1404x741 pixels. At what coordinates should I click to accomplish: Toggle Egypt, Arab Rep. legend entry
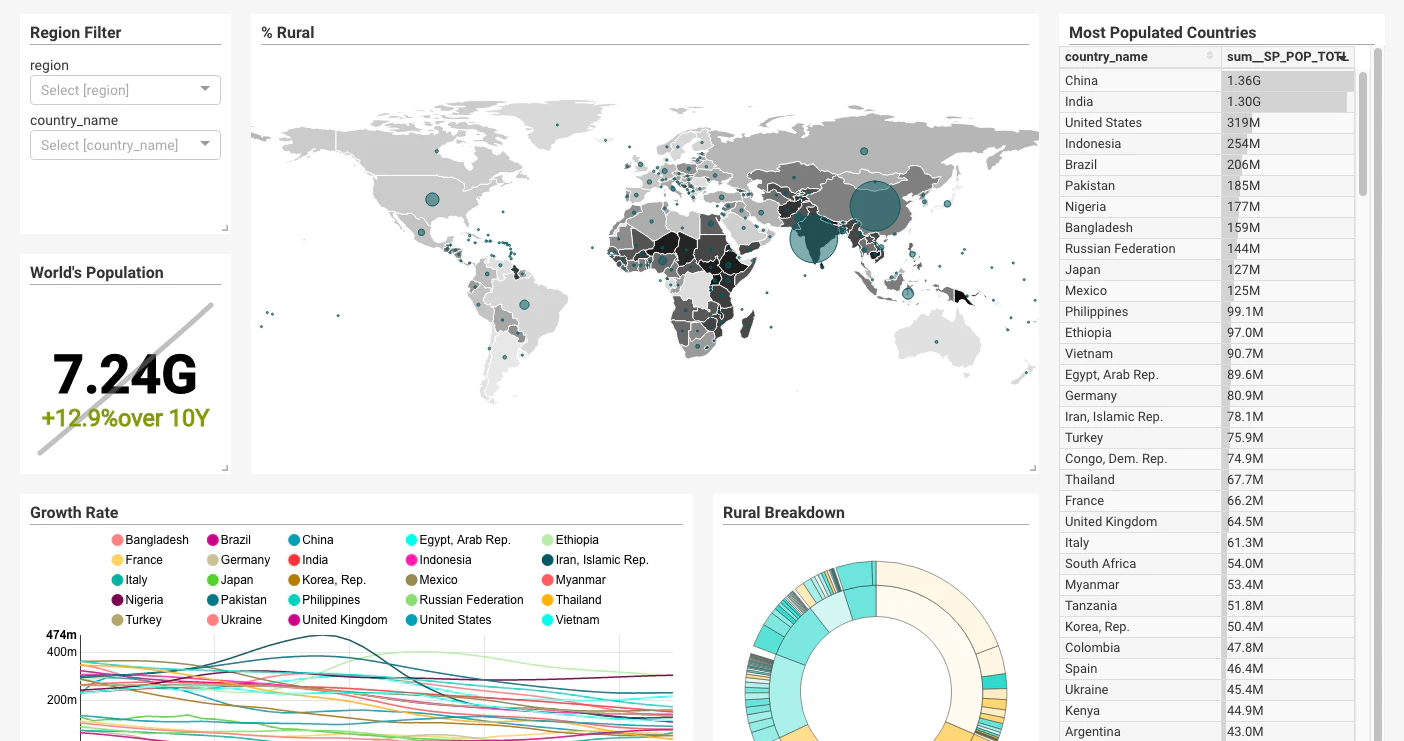tap(458, 540)
